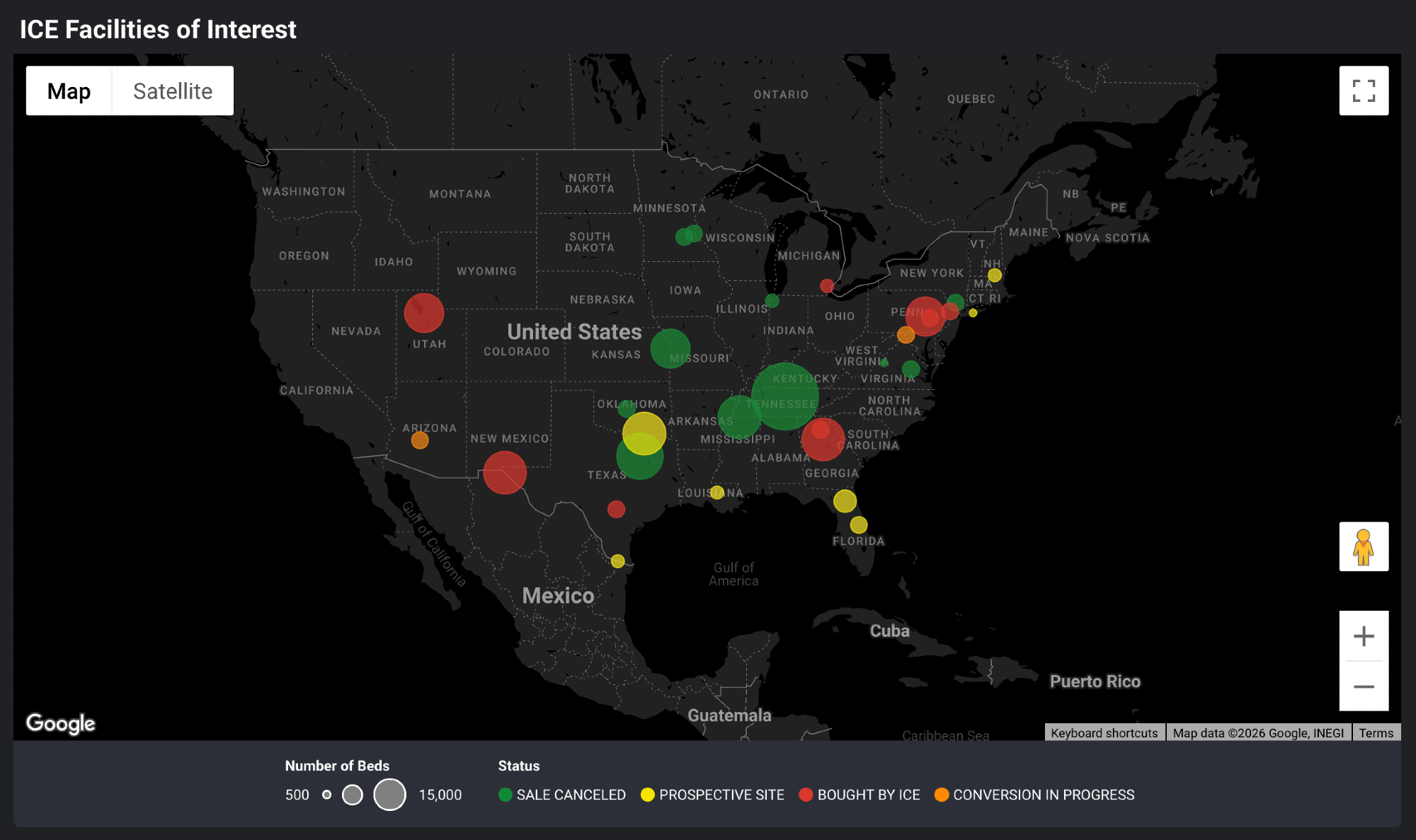Click the Street View pegman icon

(1363, 546)
